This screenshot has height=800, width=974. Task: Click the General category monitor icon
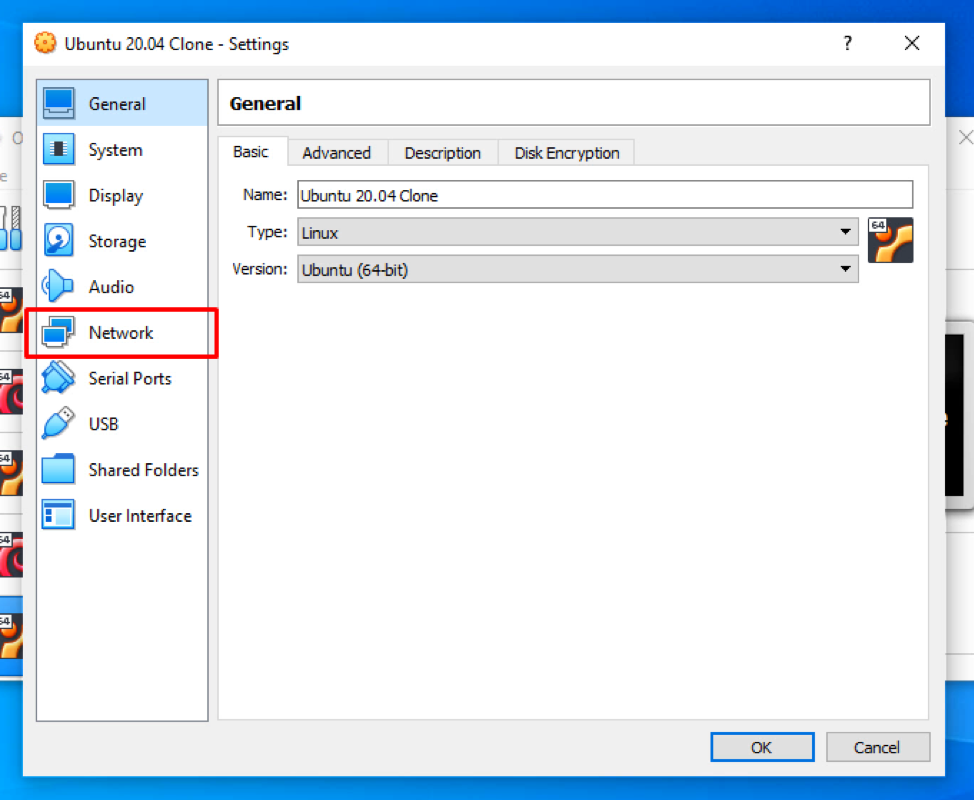point(59,103)
